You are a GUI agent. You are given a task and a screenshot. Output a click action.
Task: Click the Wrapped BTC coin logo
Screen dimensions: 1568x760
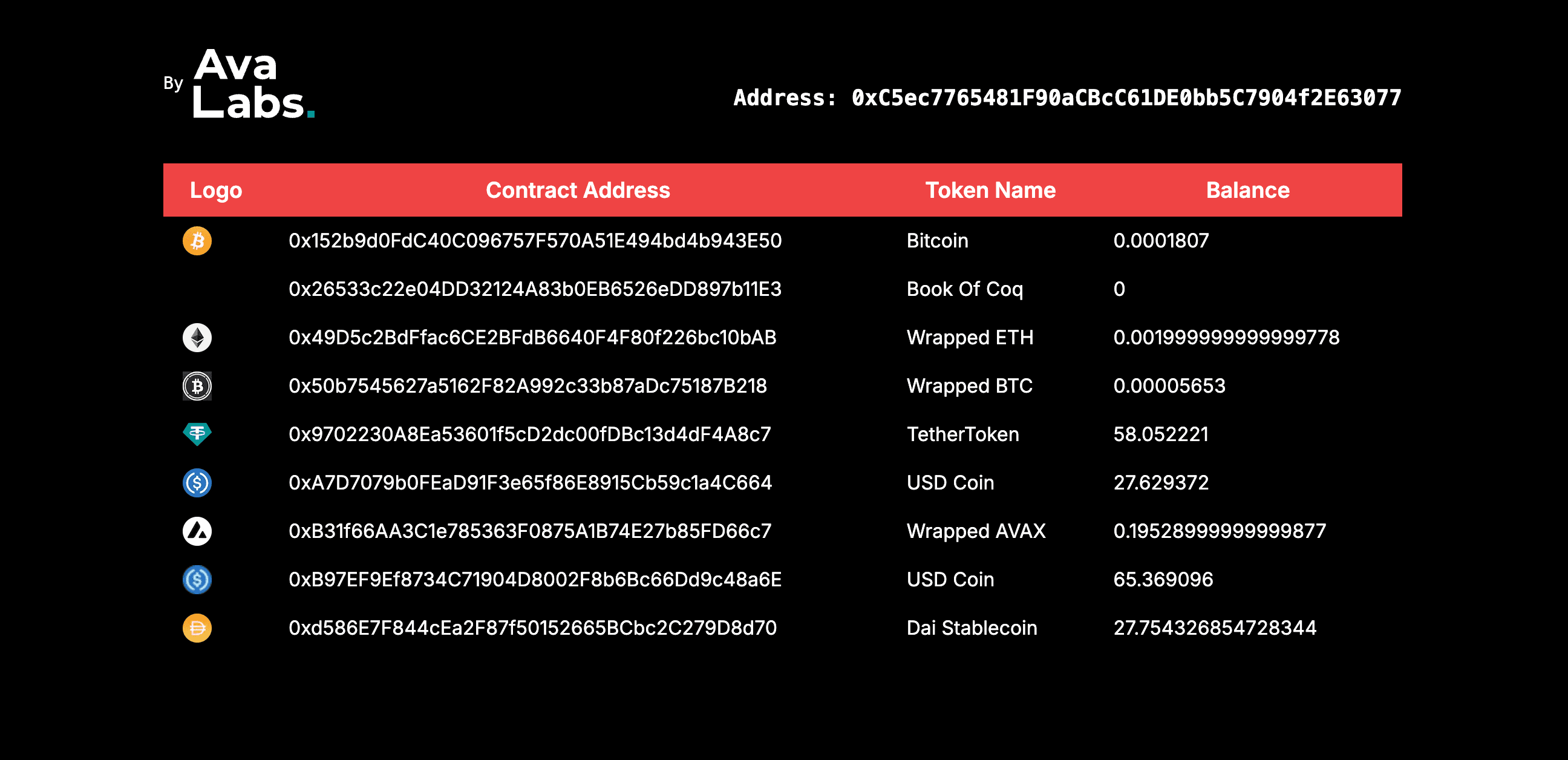click(x=197, y=386)
